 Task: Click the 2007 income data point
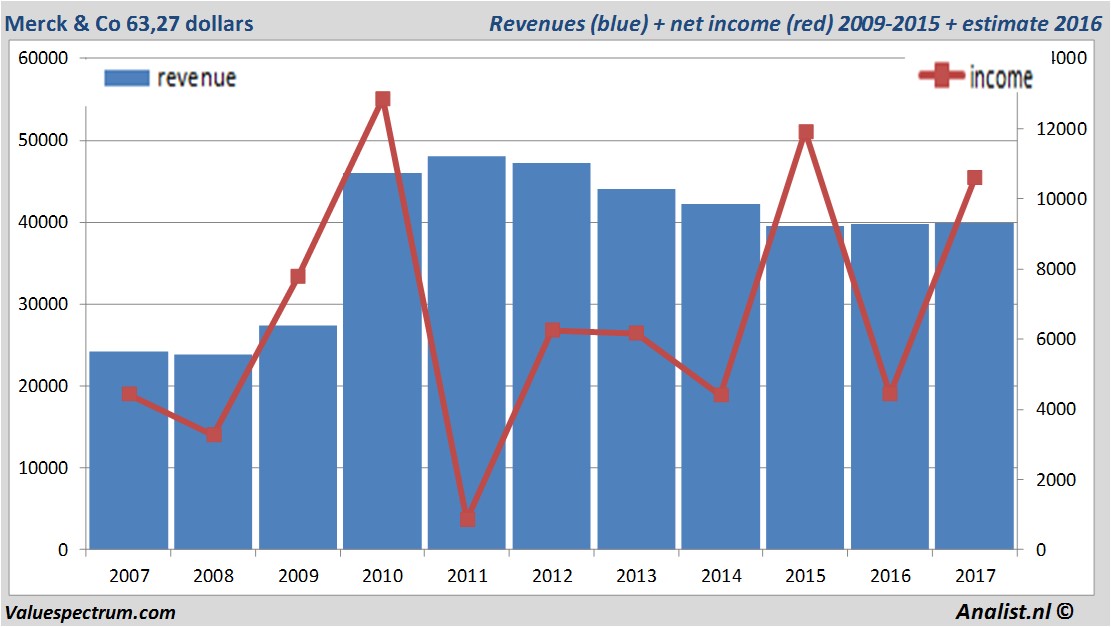click(x=129, y=394)
